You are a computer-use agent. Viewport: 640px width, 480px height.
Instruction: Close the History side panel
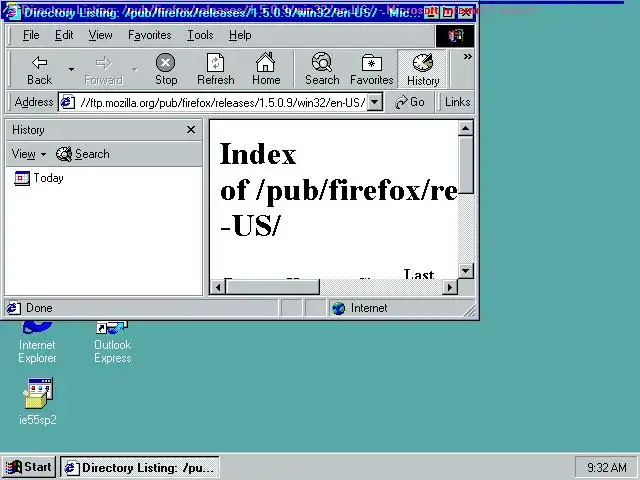(x=191, y=130)
